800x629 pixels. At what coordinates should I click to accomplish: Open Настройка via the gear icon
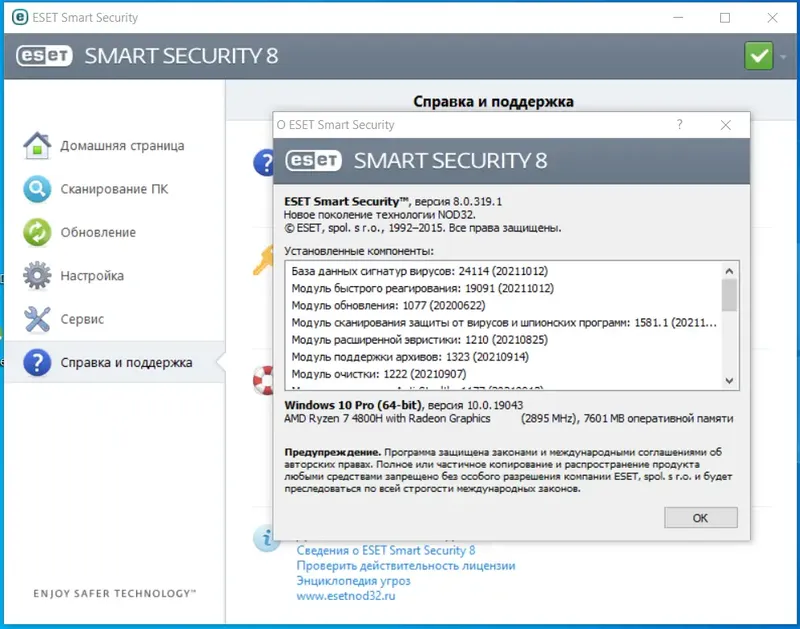[x=37, y=275]
